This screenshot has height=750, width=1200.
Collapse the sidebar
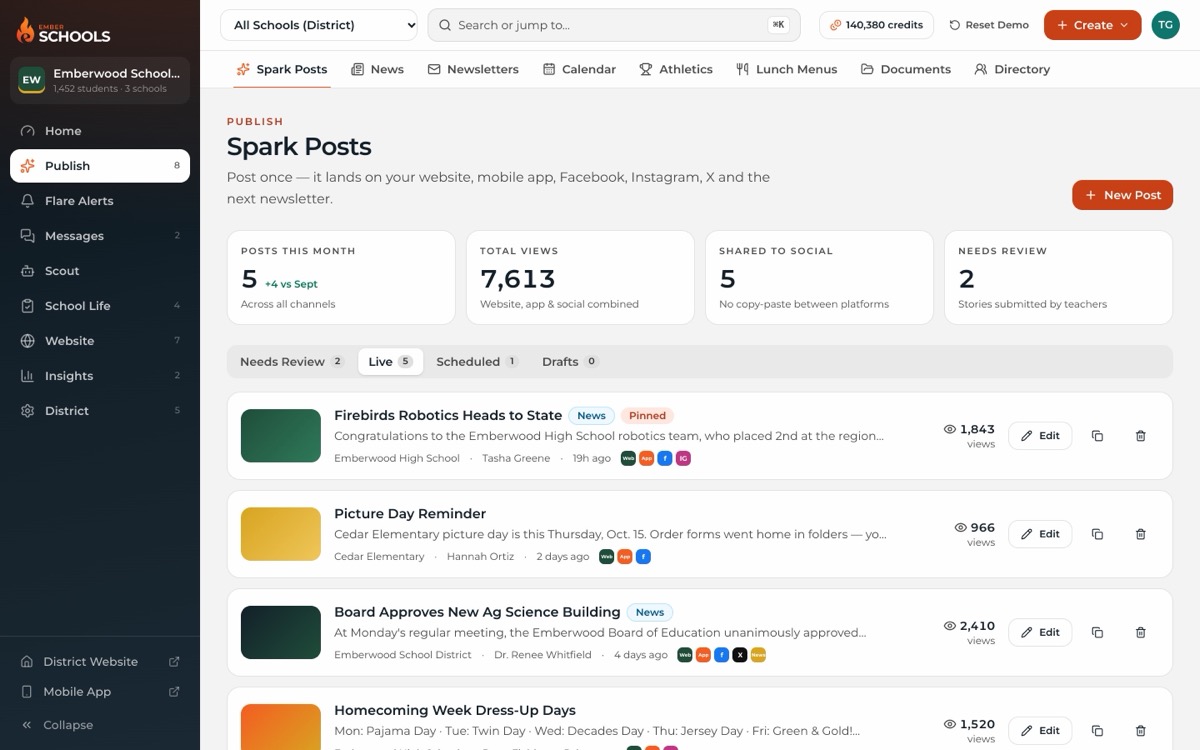tap(100, 725)
